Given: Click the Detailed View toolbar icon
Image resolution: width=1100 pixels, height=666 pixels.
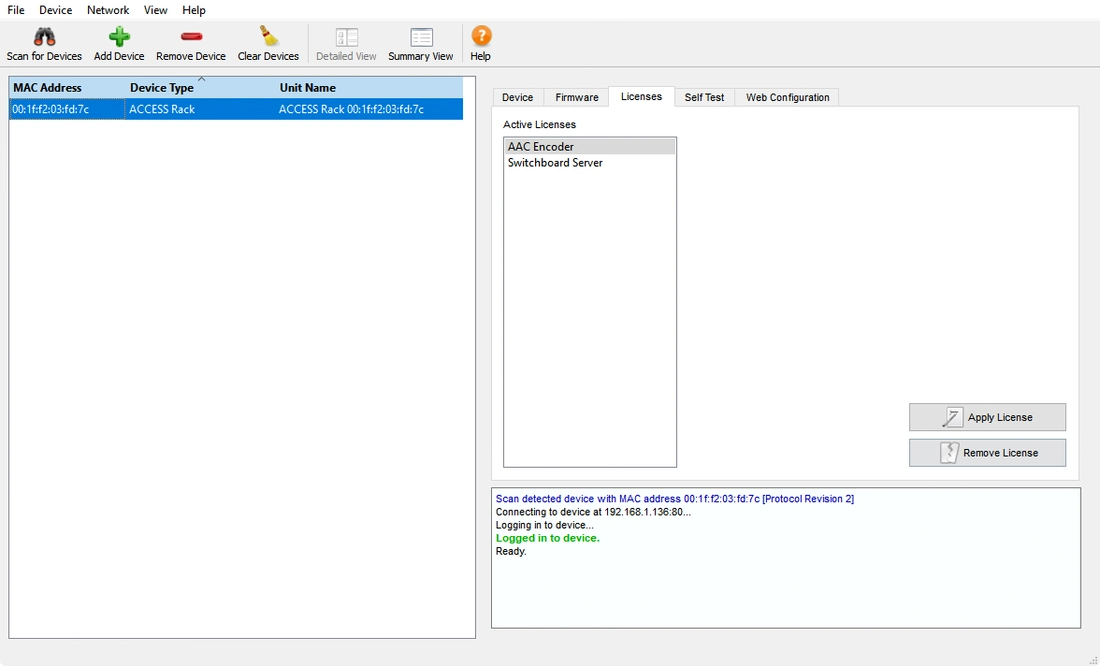Looking at the screenshot, I should (x=347, y=37).
